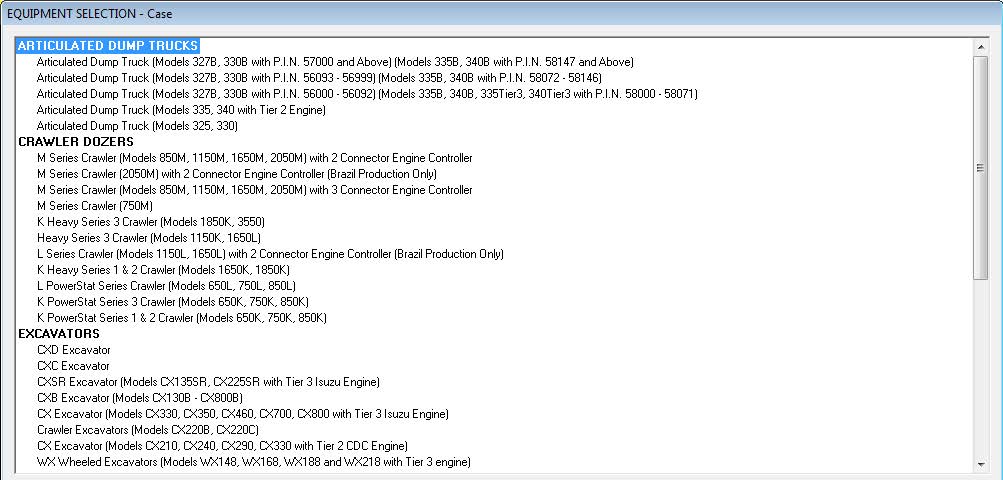Select the EXCAVATORS category header
1003x480 pixels.
tap(59, 333)
